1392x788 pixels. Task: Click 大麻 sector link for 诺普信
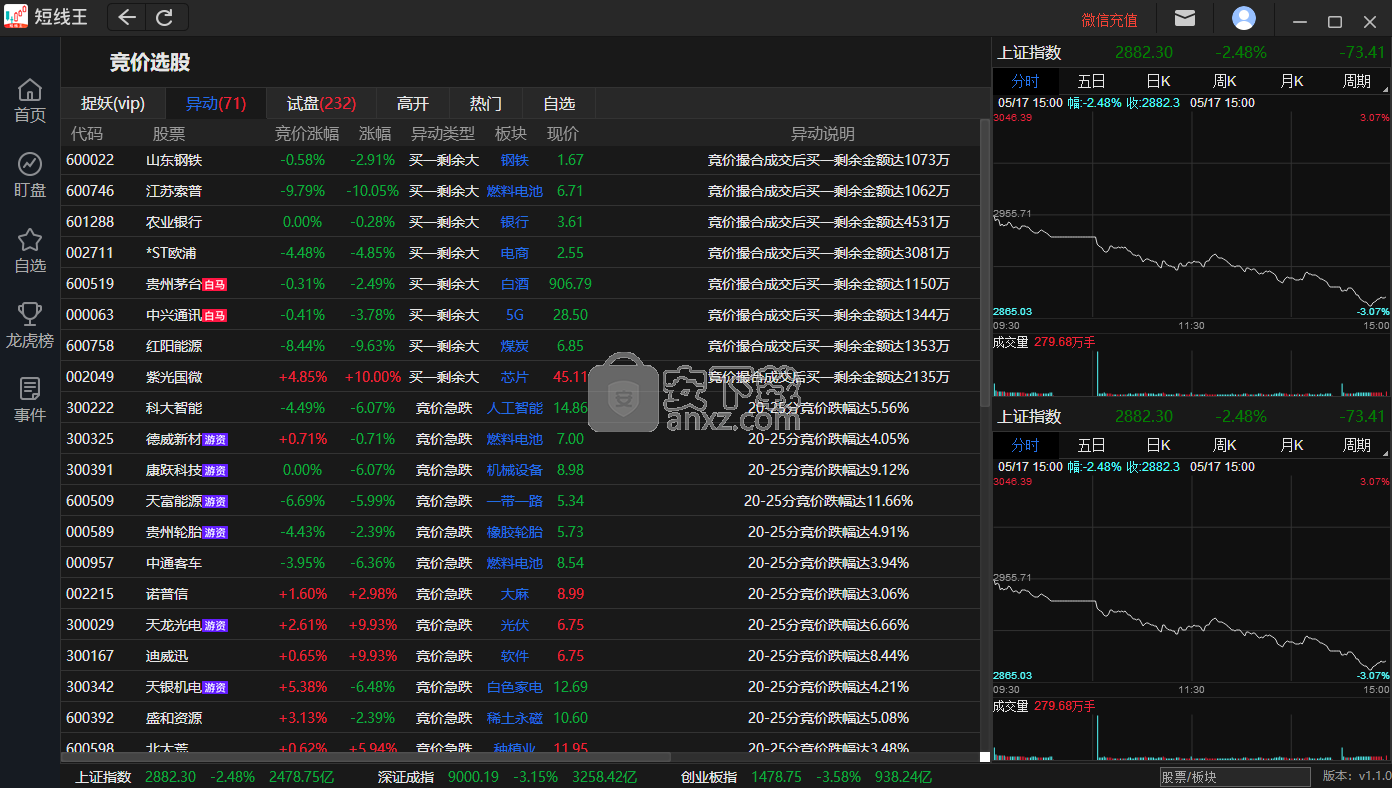point(515,594)
